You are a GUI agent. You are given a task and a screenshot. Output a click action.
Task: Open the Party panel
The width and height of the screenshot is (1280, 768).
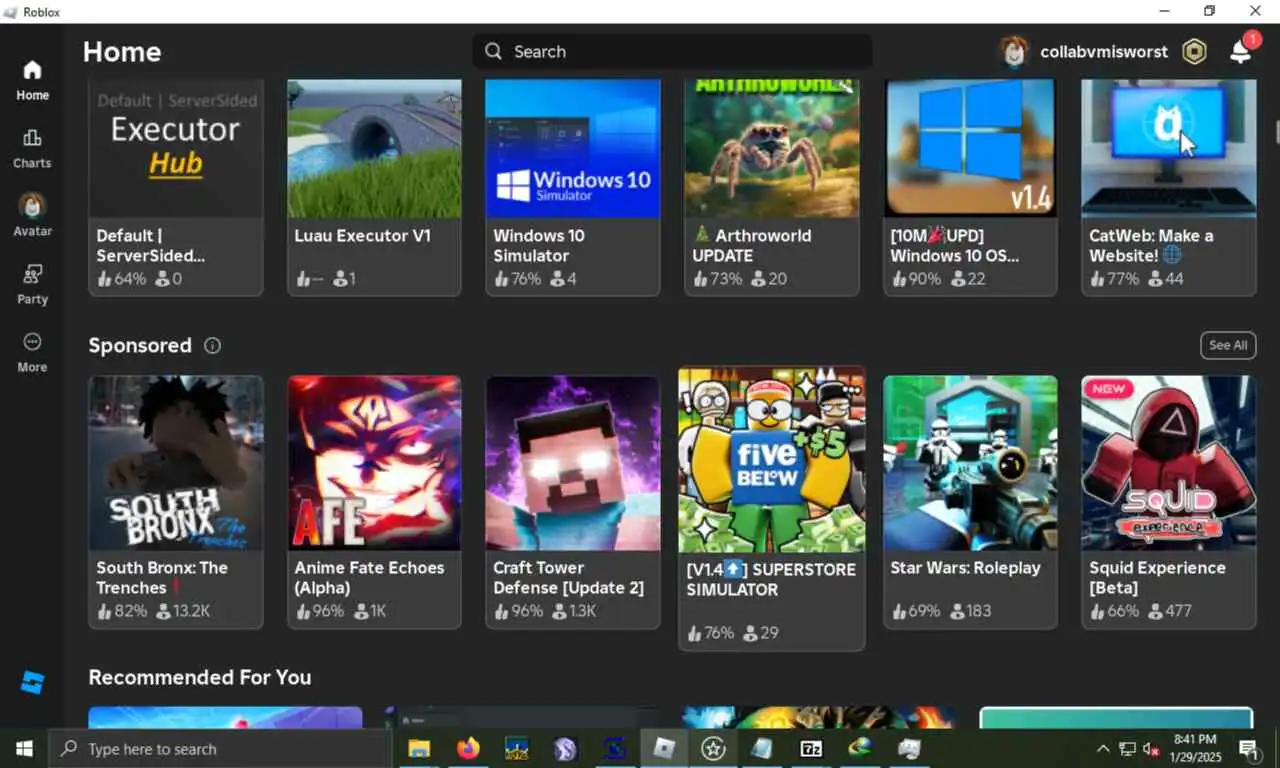click(32, 284)
